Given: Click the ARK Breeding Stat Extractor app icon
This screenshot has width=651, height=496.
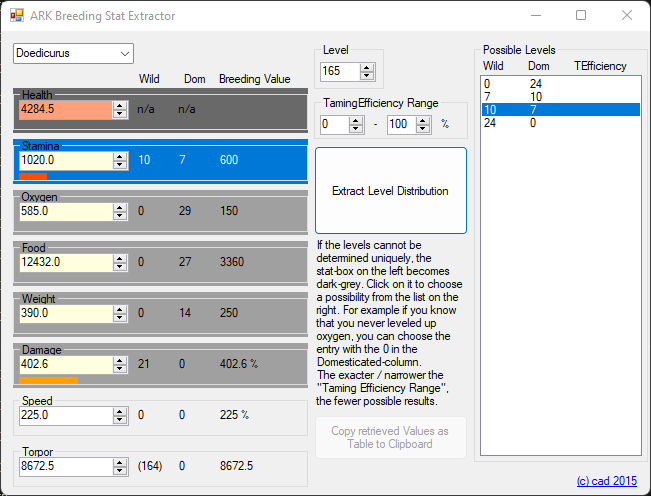Looking at the screenshot, I should click(x=17, y=16).
